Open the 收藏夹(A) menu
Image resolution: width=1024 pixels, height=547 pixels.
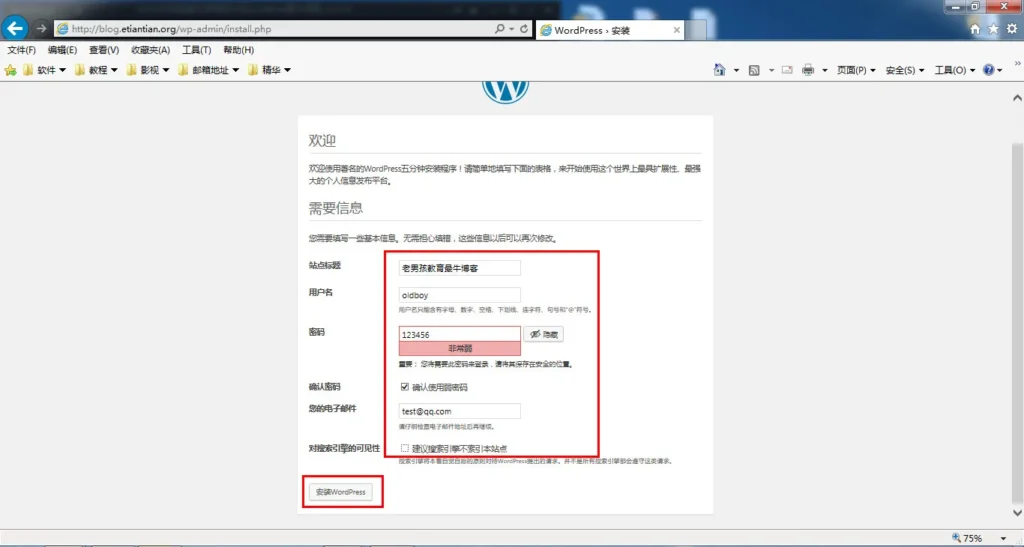(150, 50)
